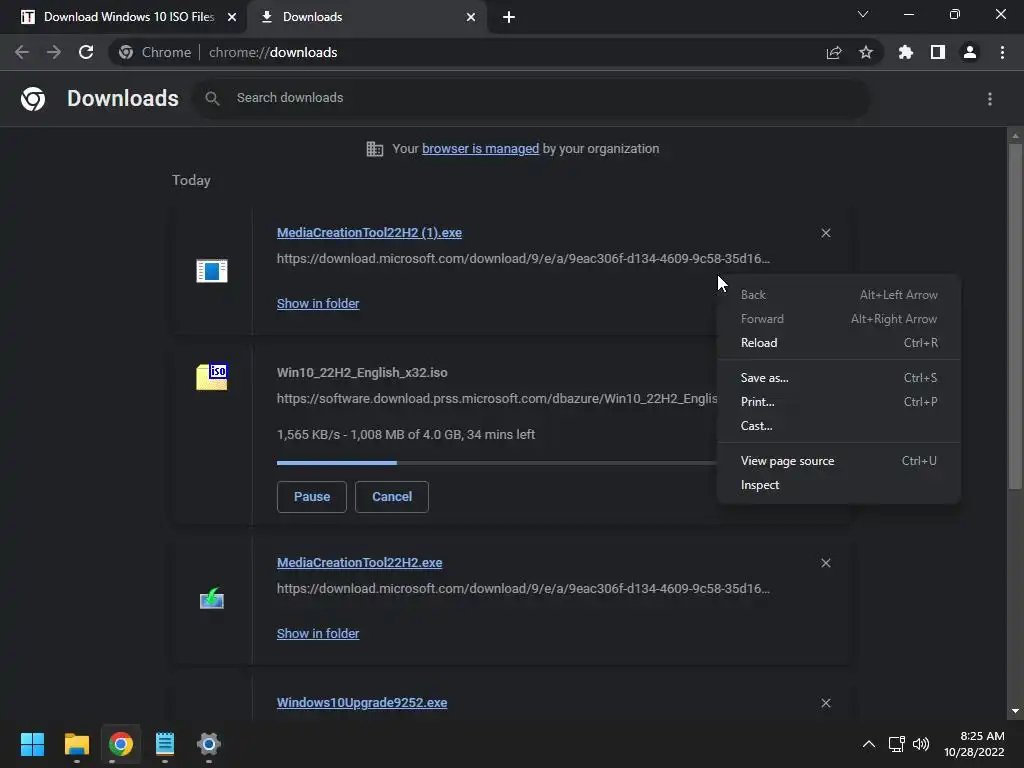This screenshot has height=768, width=1024.
Task: Open the Windows10Upgrade9252.exe link
Action: pyautogui.click(x=362, y=703)
